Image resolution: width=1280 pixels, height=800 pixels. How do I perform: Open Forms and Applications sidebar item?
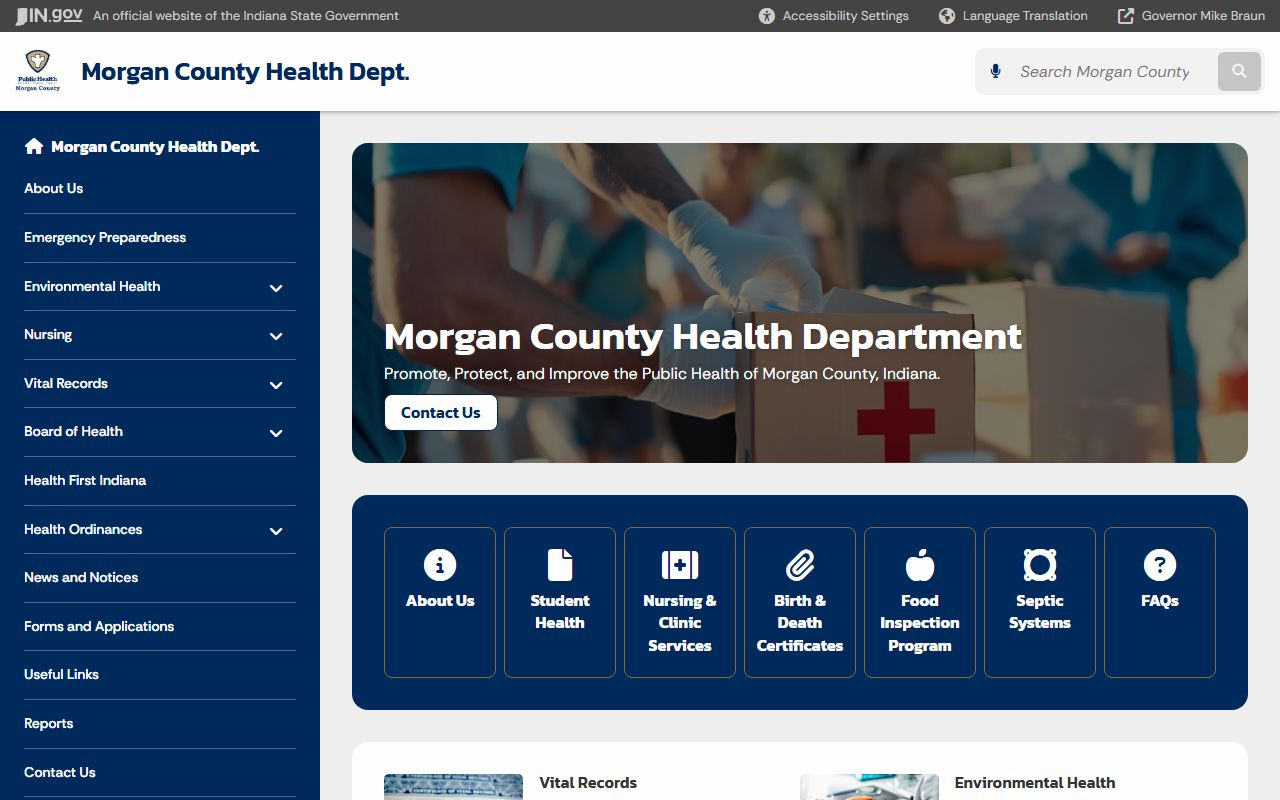pos(99,626)
